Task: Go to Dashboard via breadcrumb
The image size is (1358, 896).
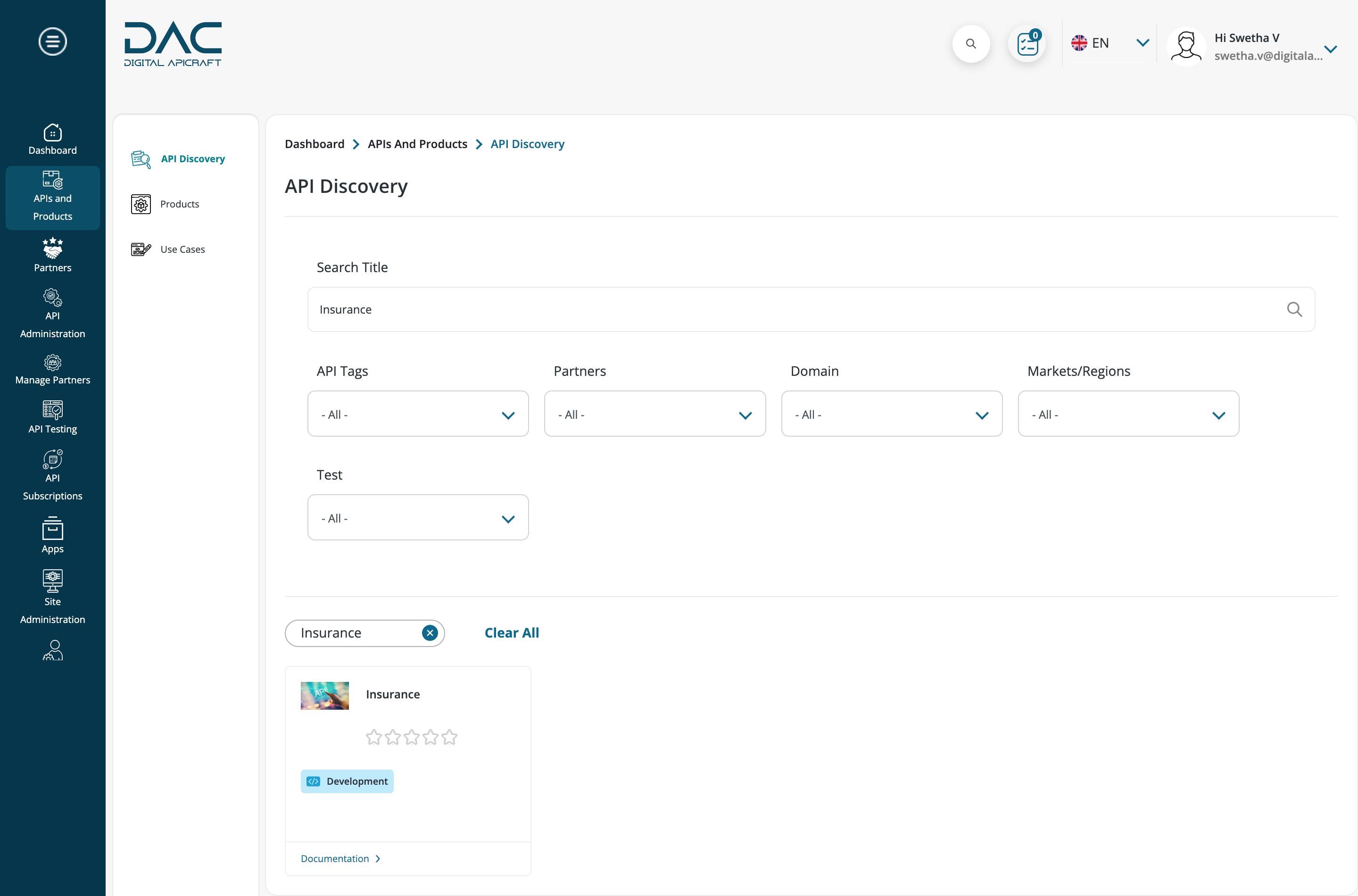Action: [315, 144]
